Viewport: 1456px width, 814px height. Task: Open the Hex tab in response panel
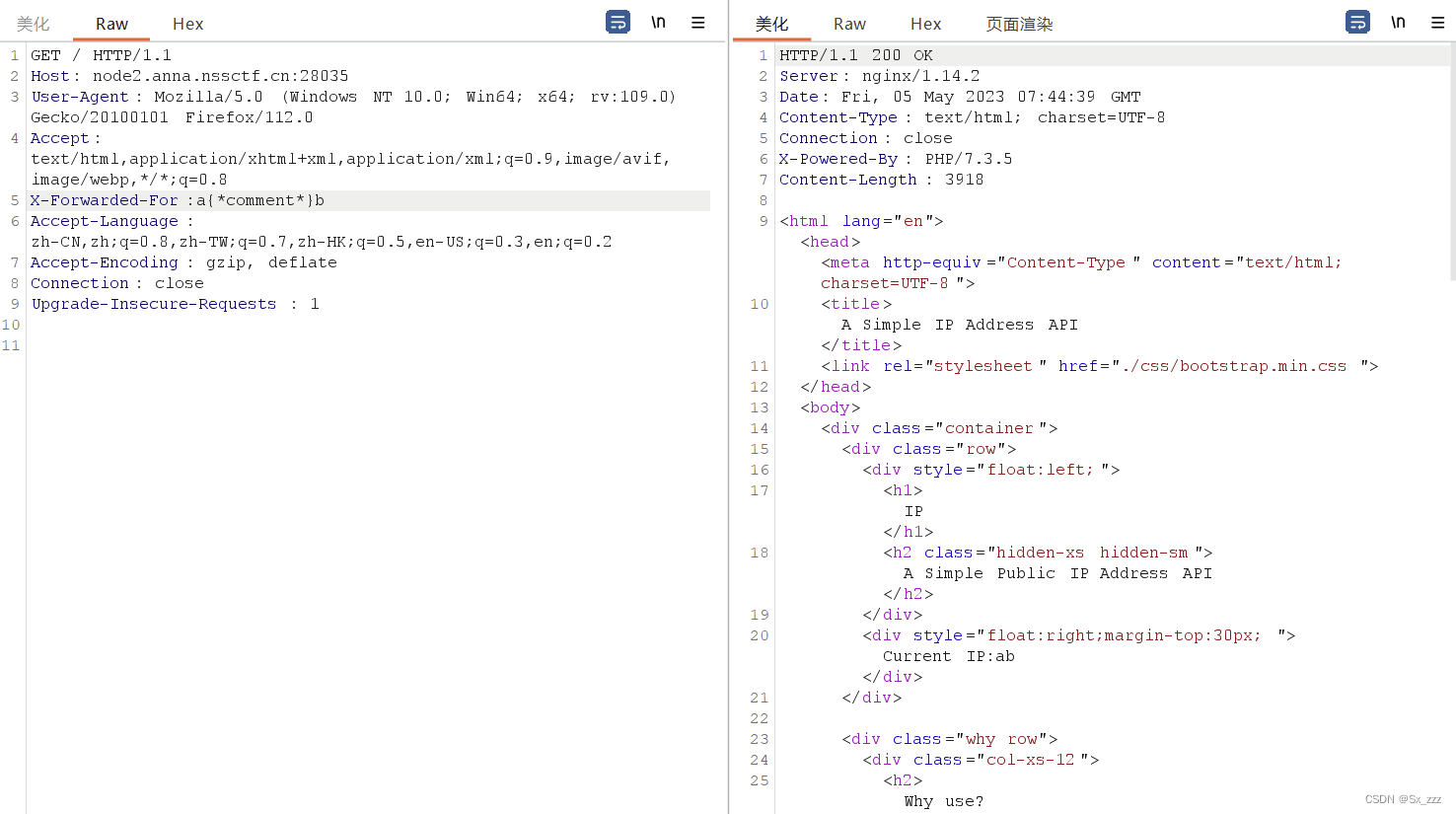[925, 24]
